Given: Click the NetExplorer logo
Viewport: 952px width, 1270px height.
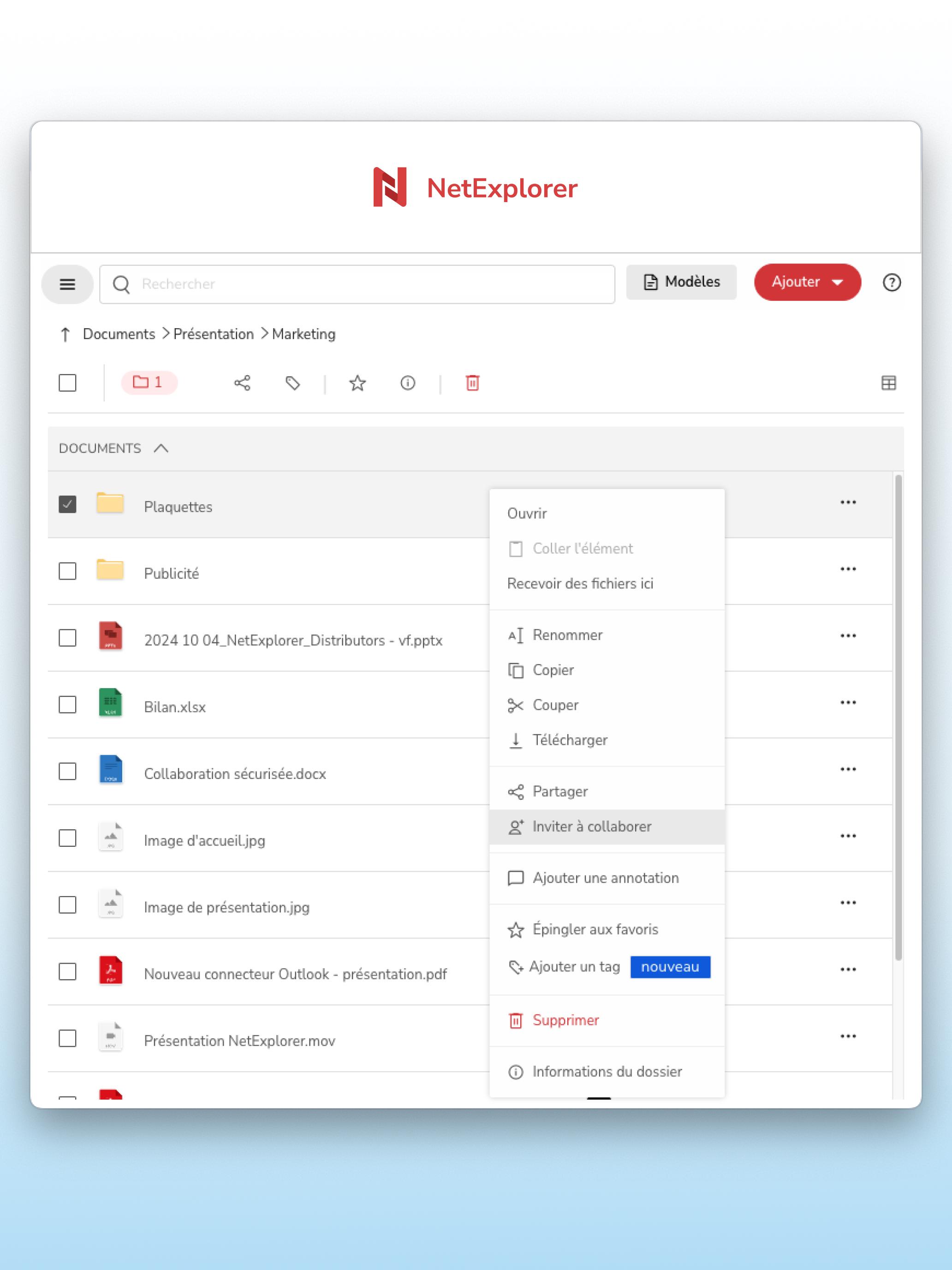Looking at the screenshot, I should click(x=476, y=187).
